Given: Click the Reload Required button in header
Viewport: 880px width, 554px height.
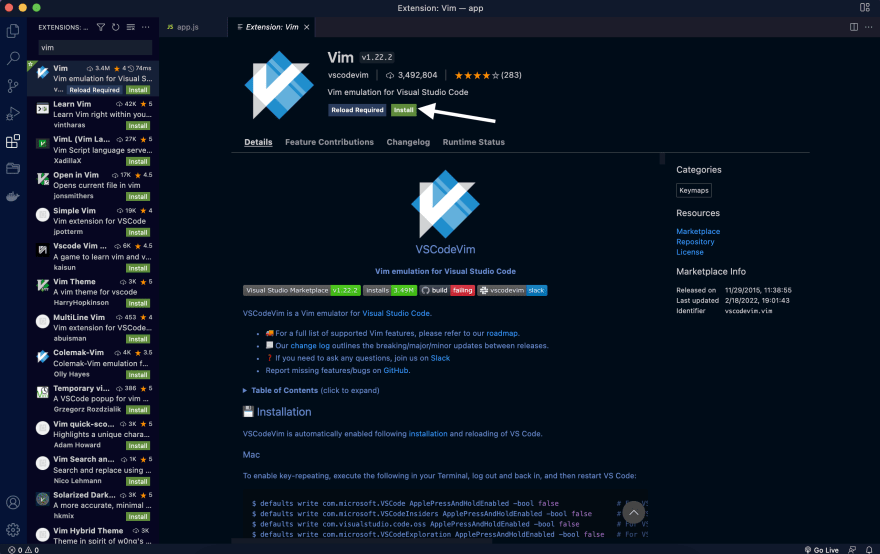Looking at the screenshot, I should click(358, 110).
